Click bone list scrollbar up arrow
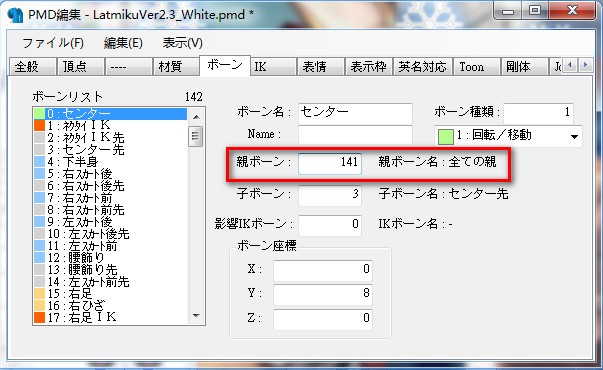This screenshot has width=603, height=370. [196, 117]
